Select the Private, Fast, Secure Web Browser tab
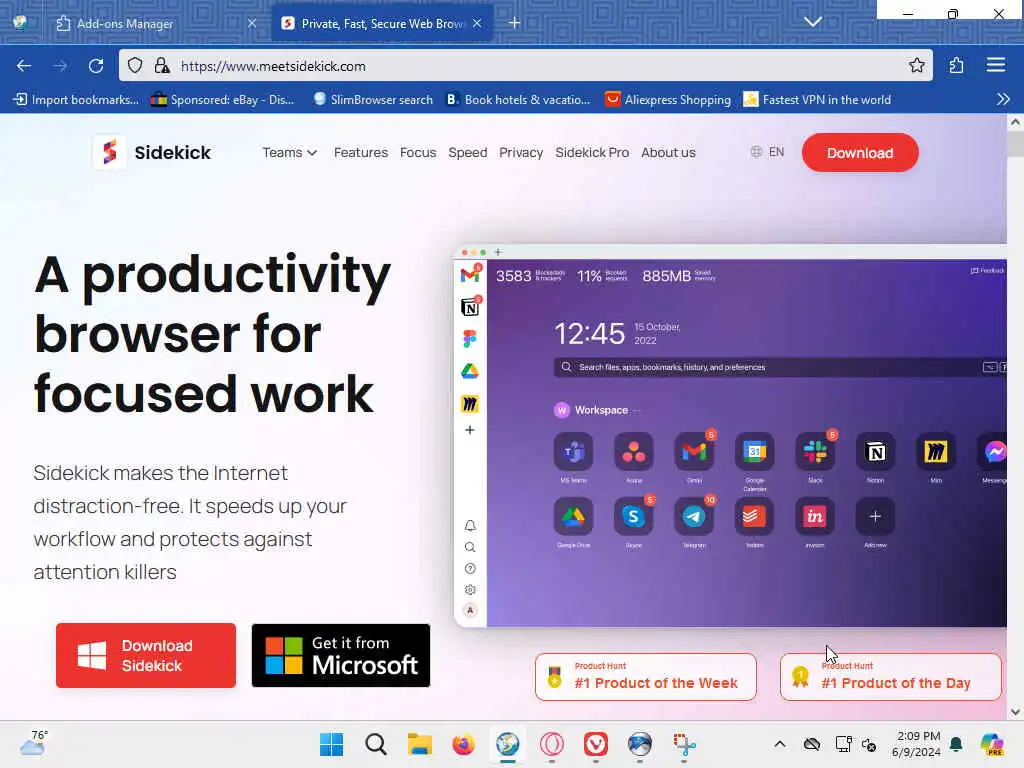 click(x=382, y=24)
